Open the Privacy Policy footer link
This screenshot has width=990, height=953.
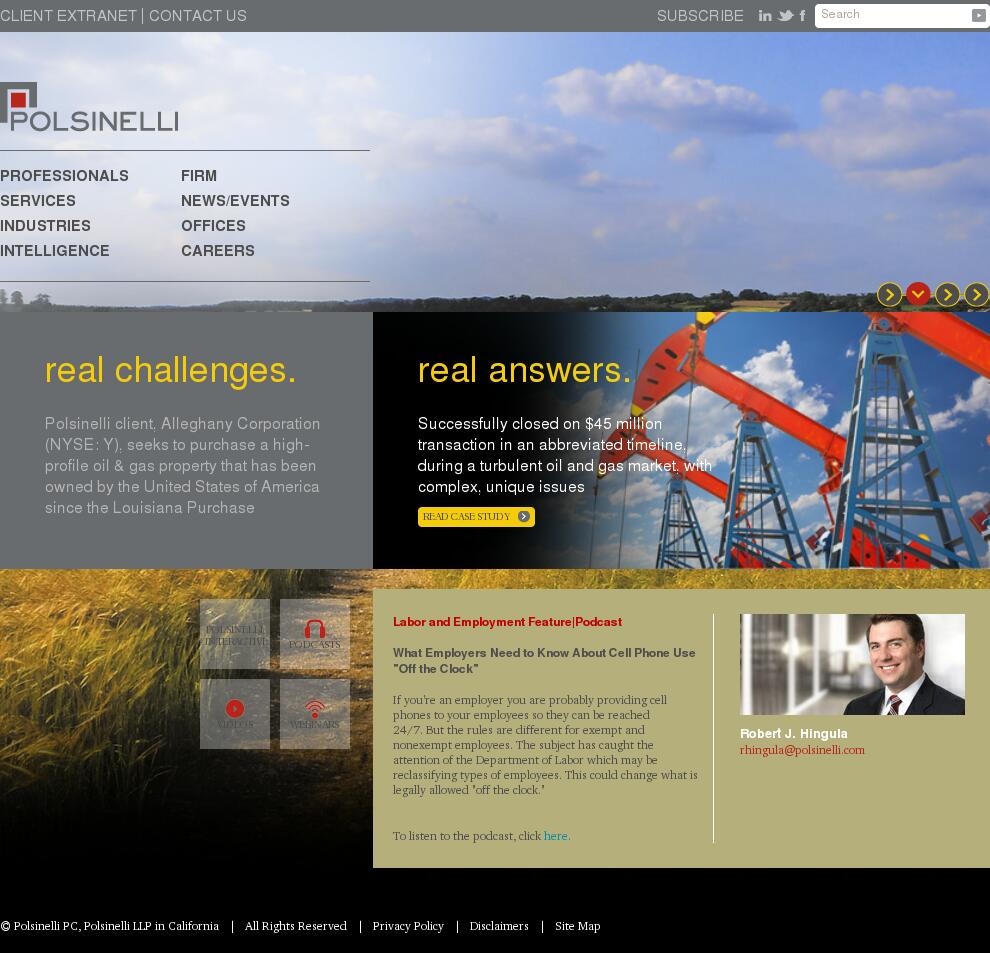(408, 926)
